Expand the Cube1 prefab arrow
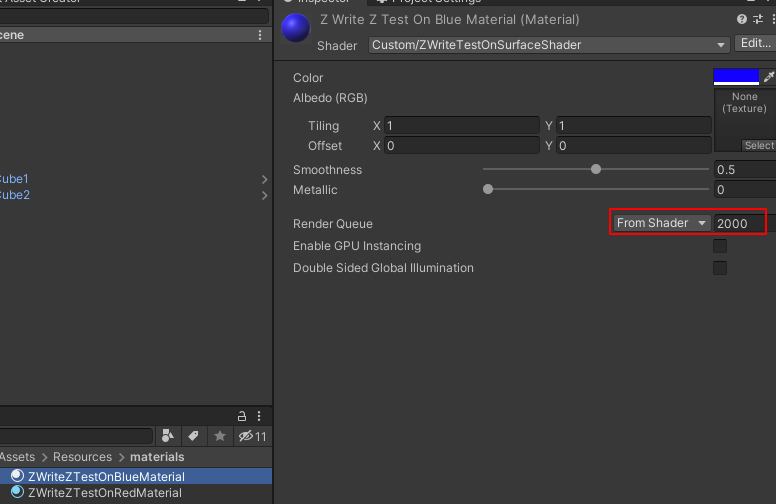The image size is (776, 504). [264, 179]
